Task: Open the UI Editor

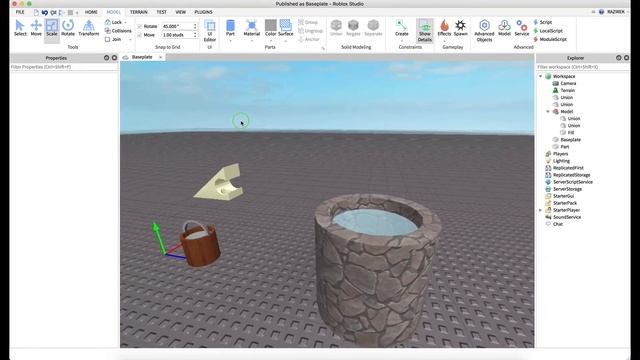Action: 210,31
